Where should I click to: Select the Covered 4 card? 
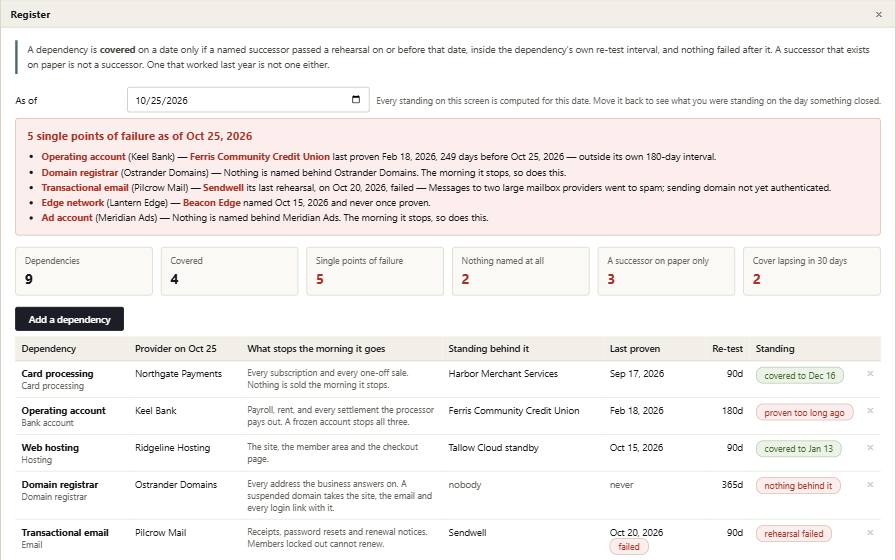coord(229,271)
